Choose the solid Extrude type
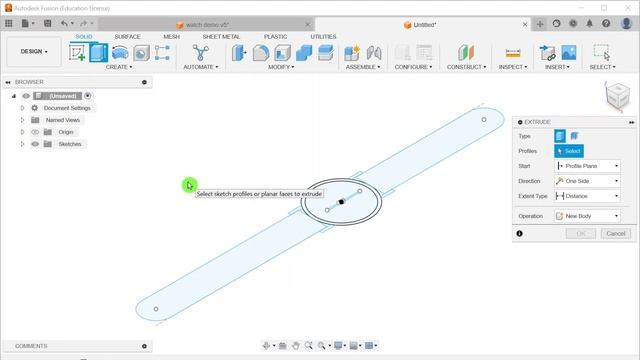Screen dimensions: 640x360 [x=560, y=136]
